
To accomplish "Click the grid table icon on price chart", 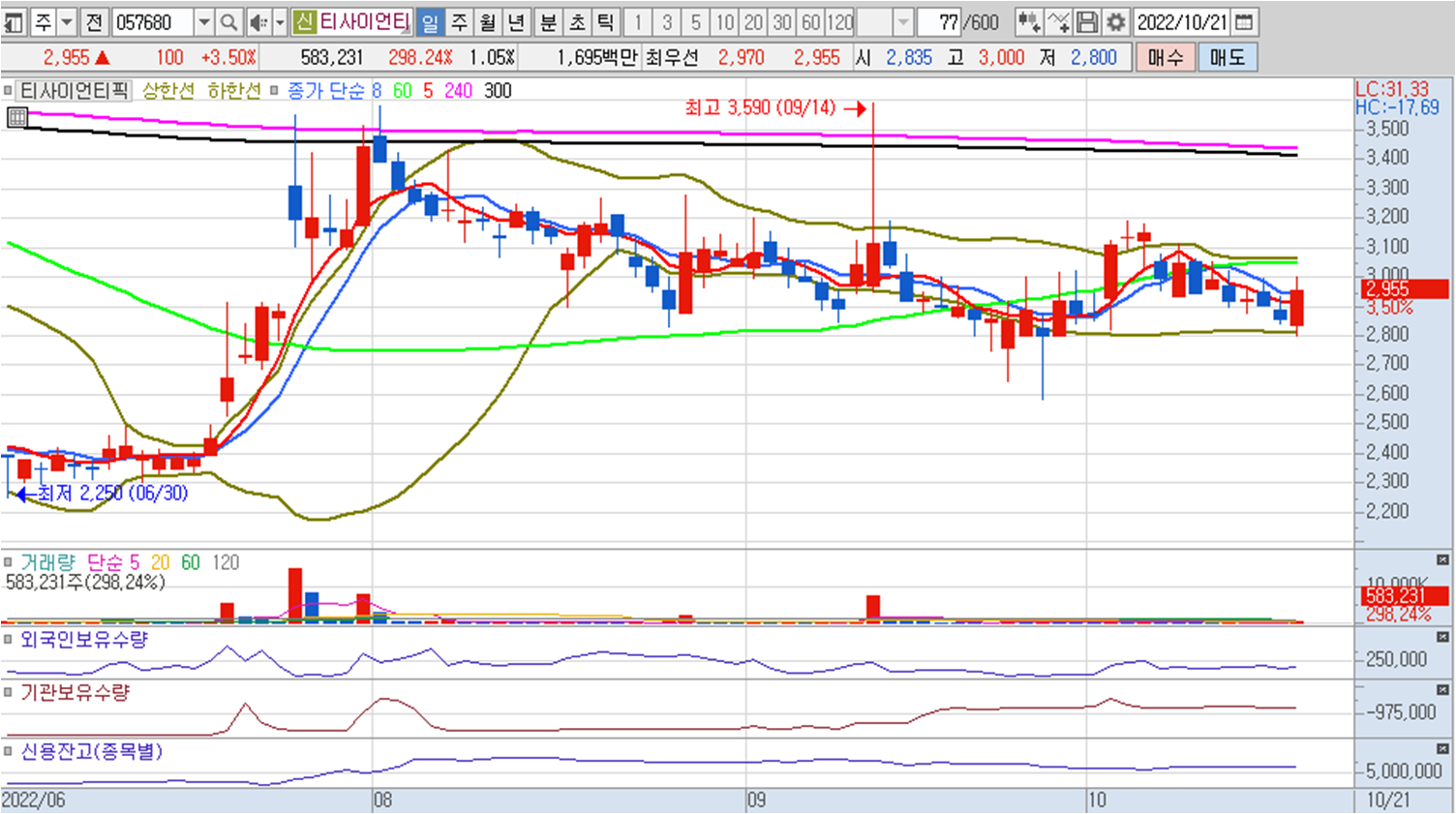I will tap(16, 117).
